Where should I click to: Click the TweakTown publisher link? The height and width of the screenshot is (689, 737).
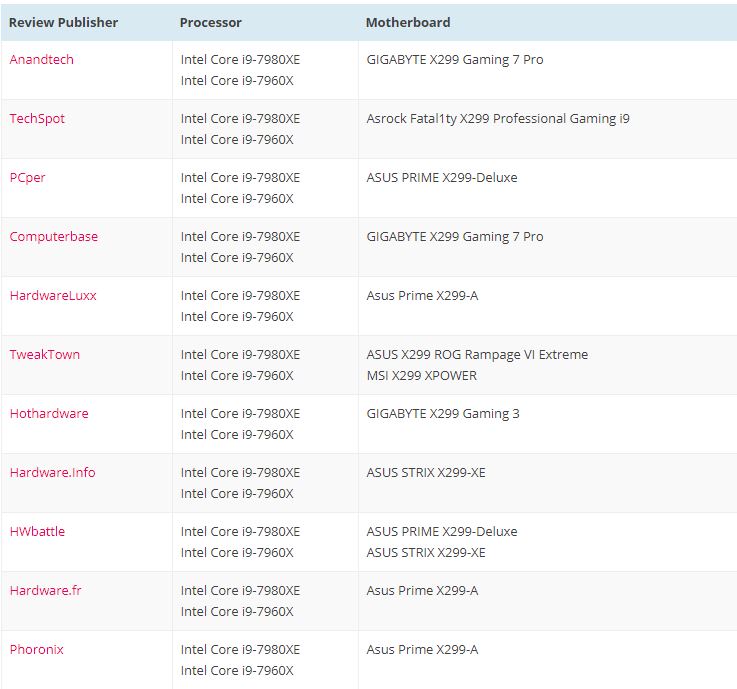click(x=44, y=355)
